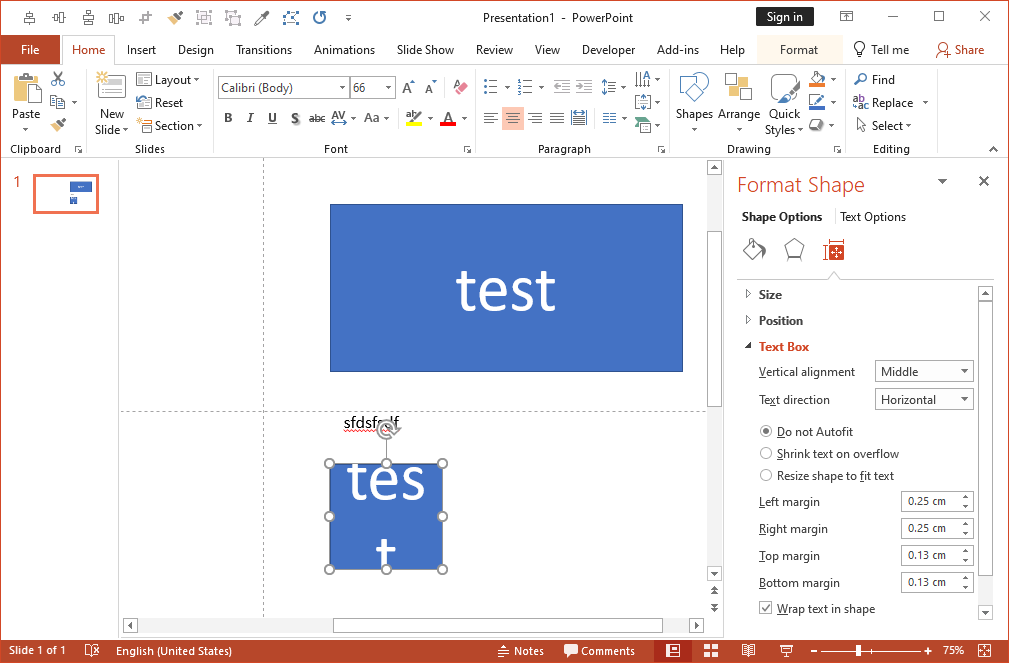Select Resize shape to fit text option
The image size is (1009, 663).
[766, 475]
